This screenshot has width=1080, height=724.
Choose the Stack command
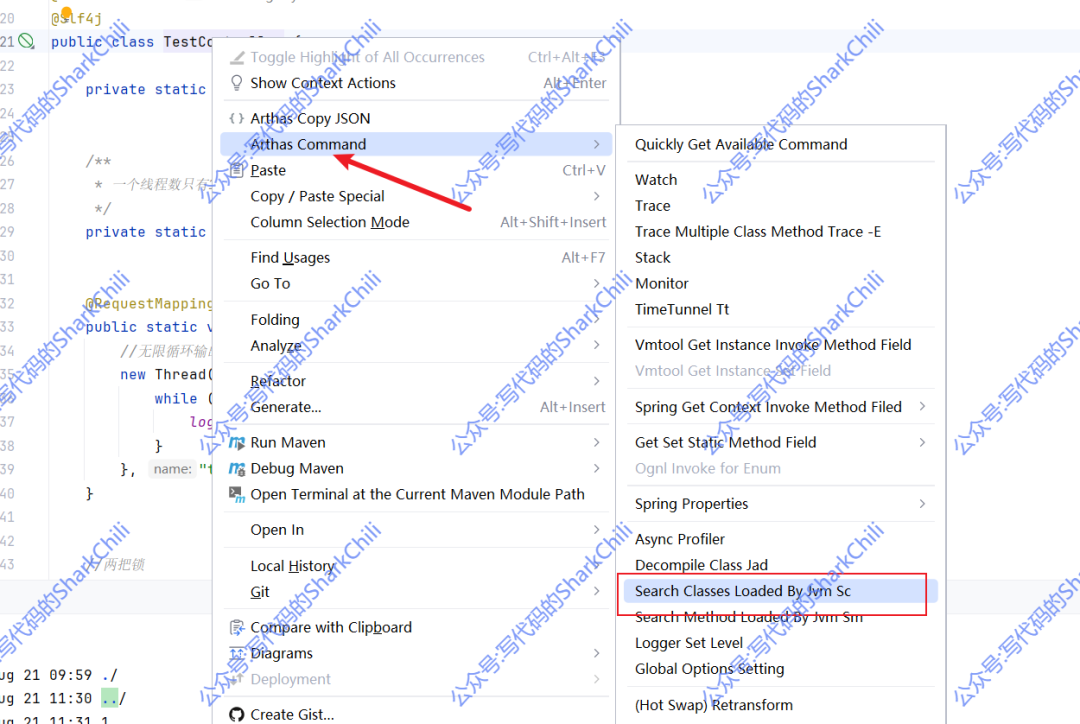tap(781, 258)
